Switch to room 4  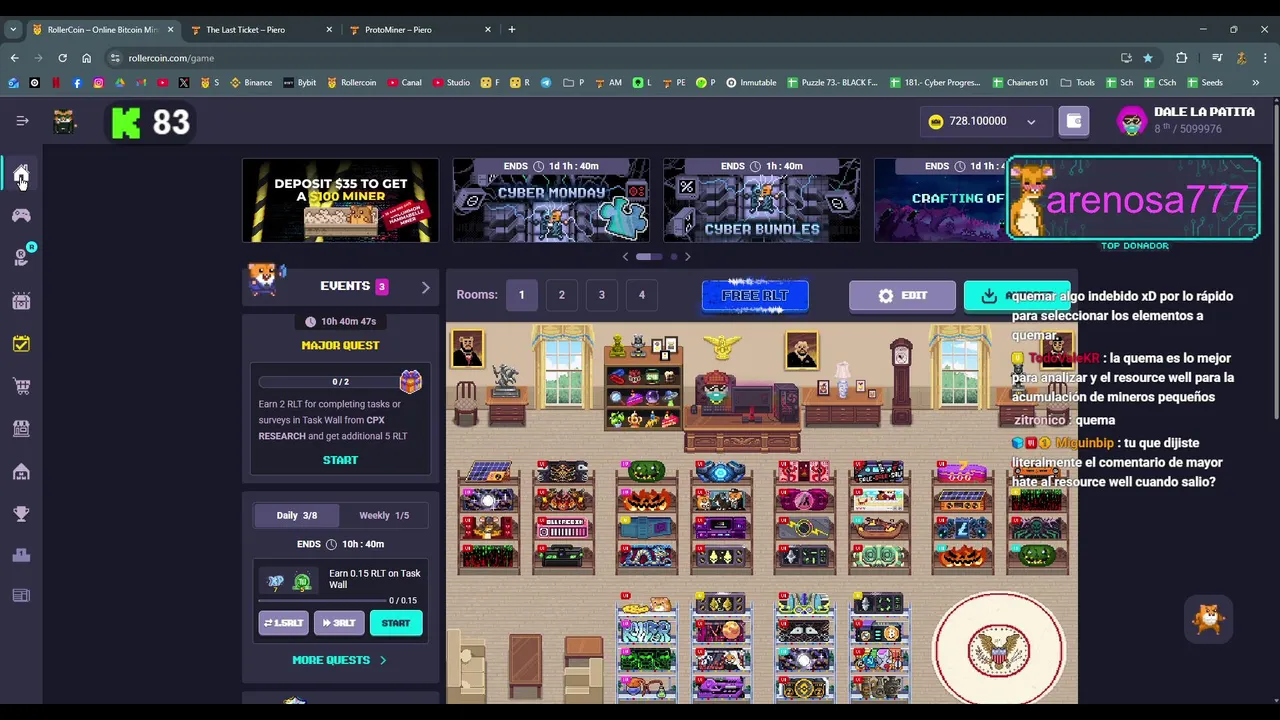pos(641,295)
